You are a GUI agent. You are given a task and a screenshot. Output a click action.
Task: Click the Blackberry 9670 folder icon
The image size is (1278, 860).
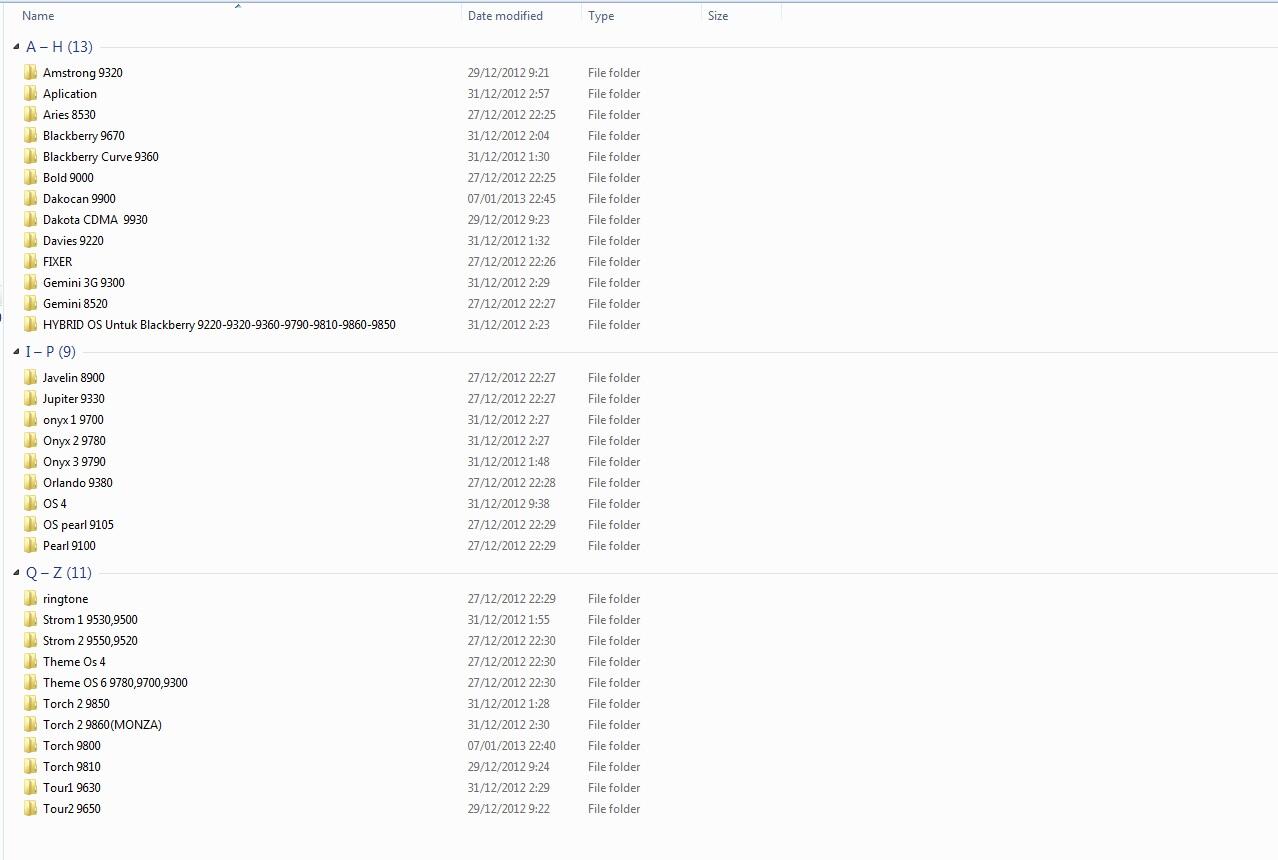coord(30,136)
